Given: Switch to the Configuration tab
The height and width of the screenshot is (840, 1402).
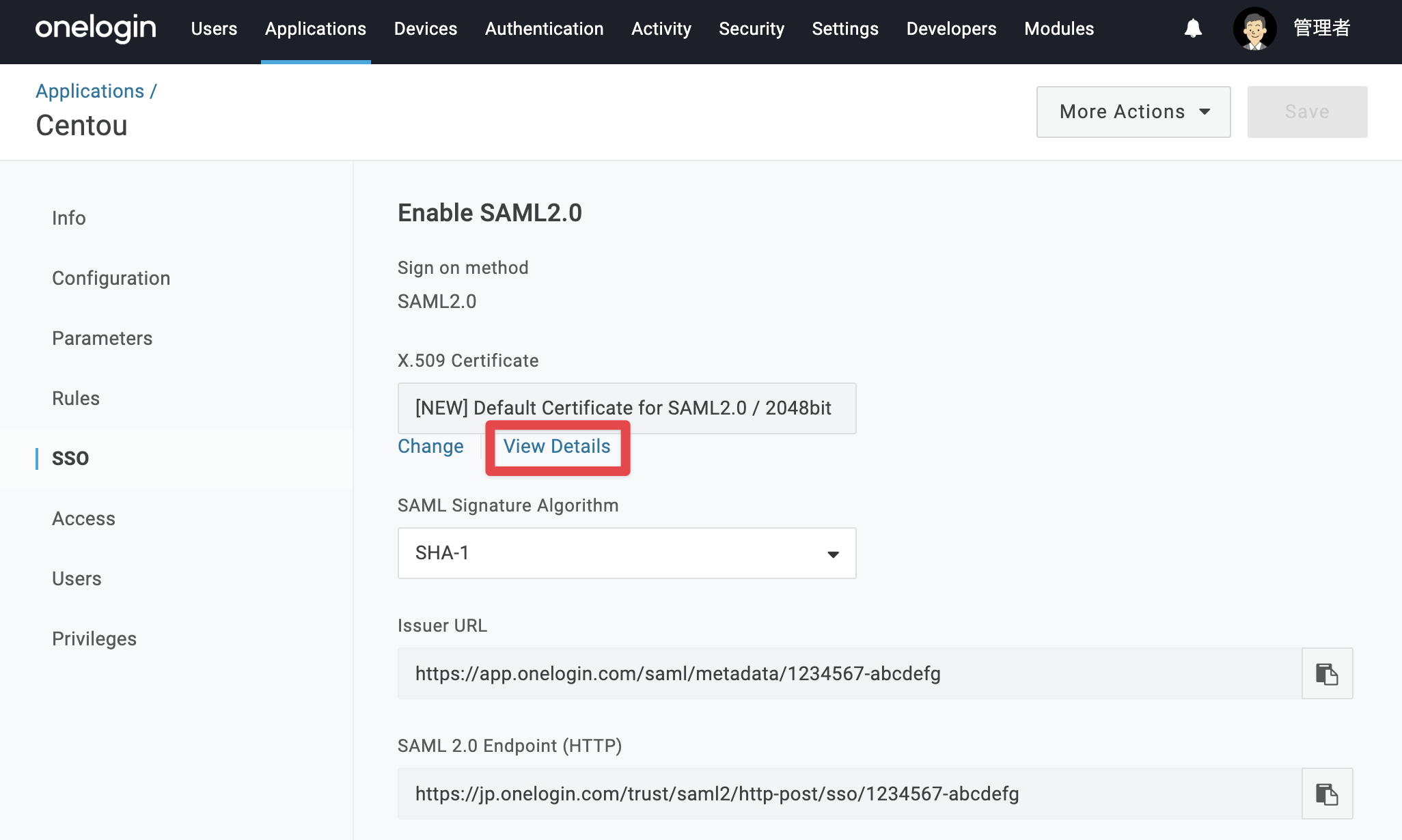Looking at the screenshot, I should [x=111, y=278].
